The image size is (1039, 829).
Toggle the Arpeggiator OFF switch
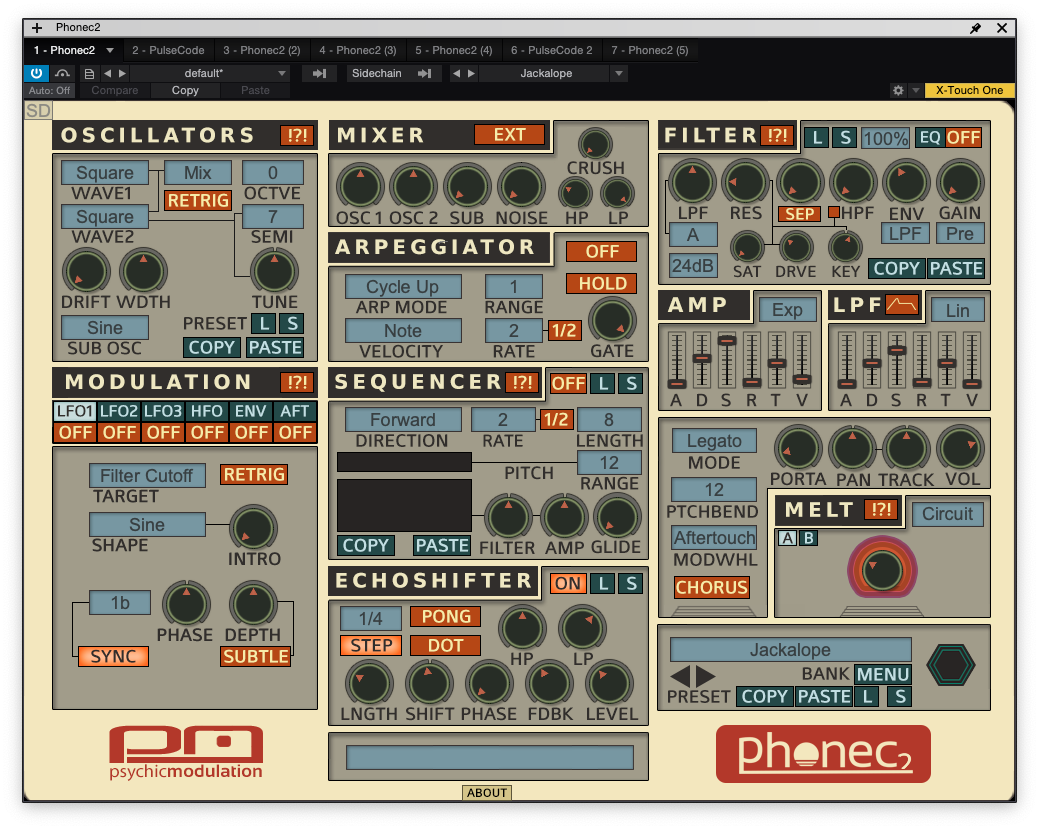coord(602,252)
